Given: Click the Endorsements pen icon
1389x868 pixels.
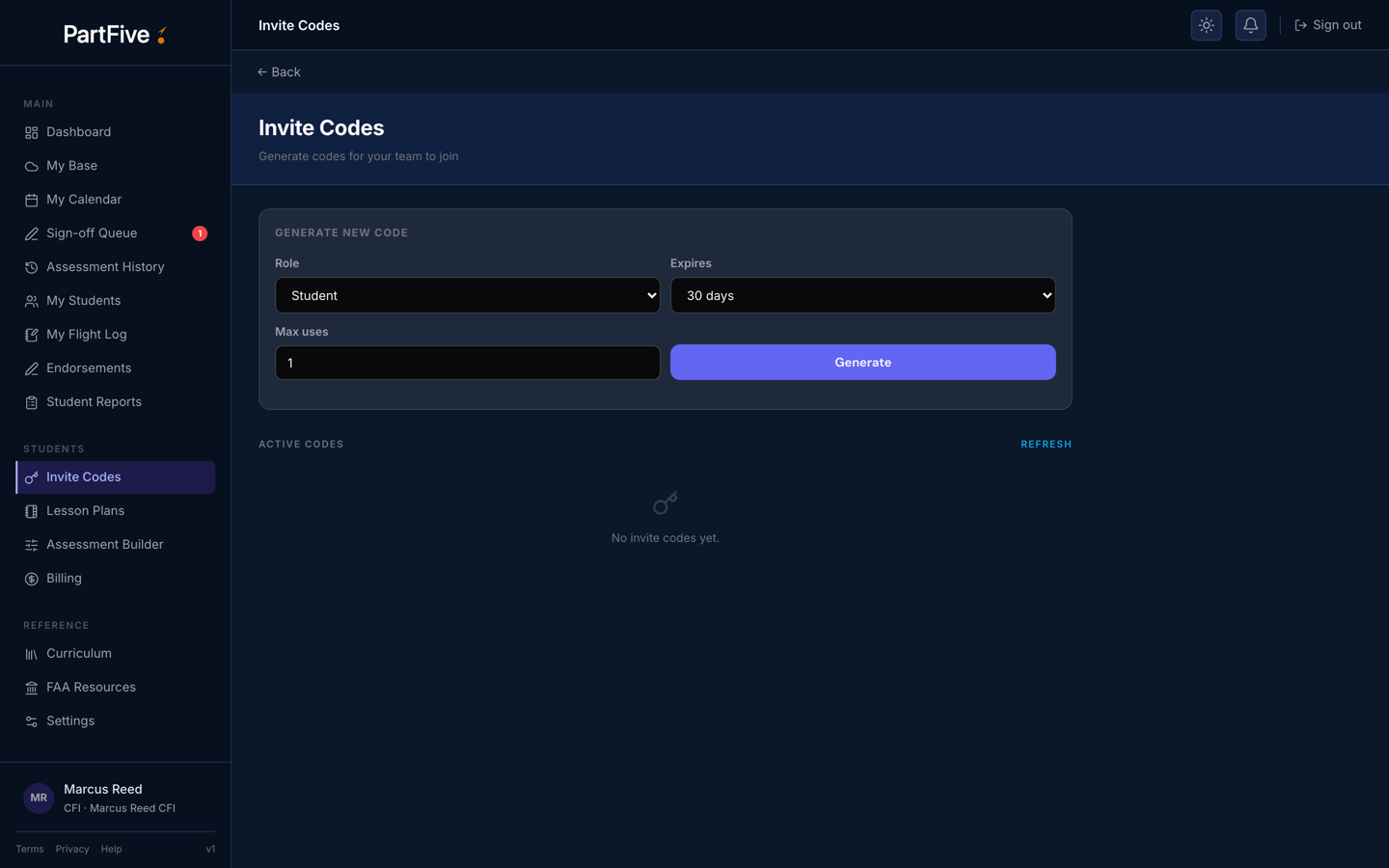Looking at the screenshot, I should click(x=31, y=368).
